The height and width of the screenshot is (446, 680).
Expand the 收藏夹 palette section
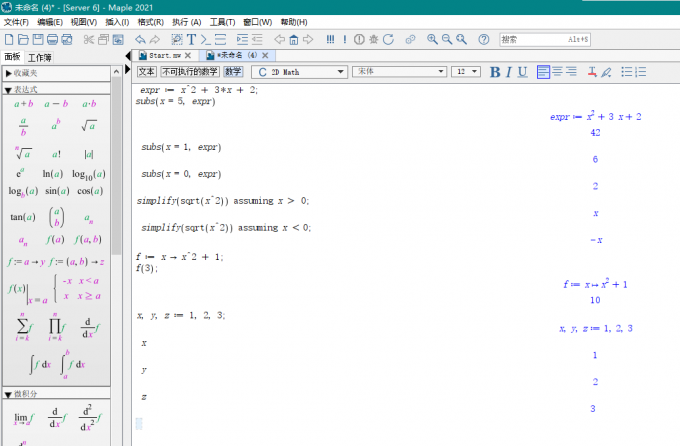pos(8,73)
